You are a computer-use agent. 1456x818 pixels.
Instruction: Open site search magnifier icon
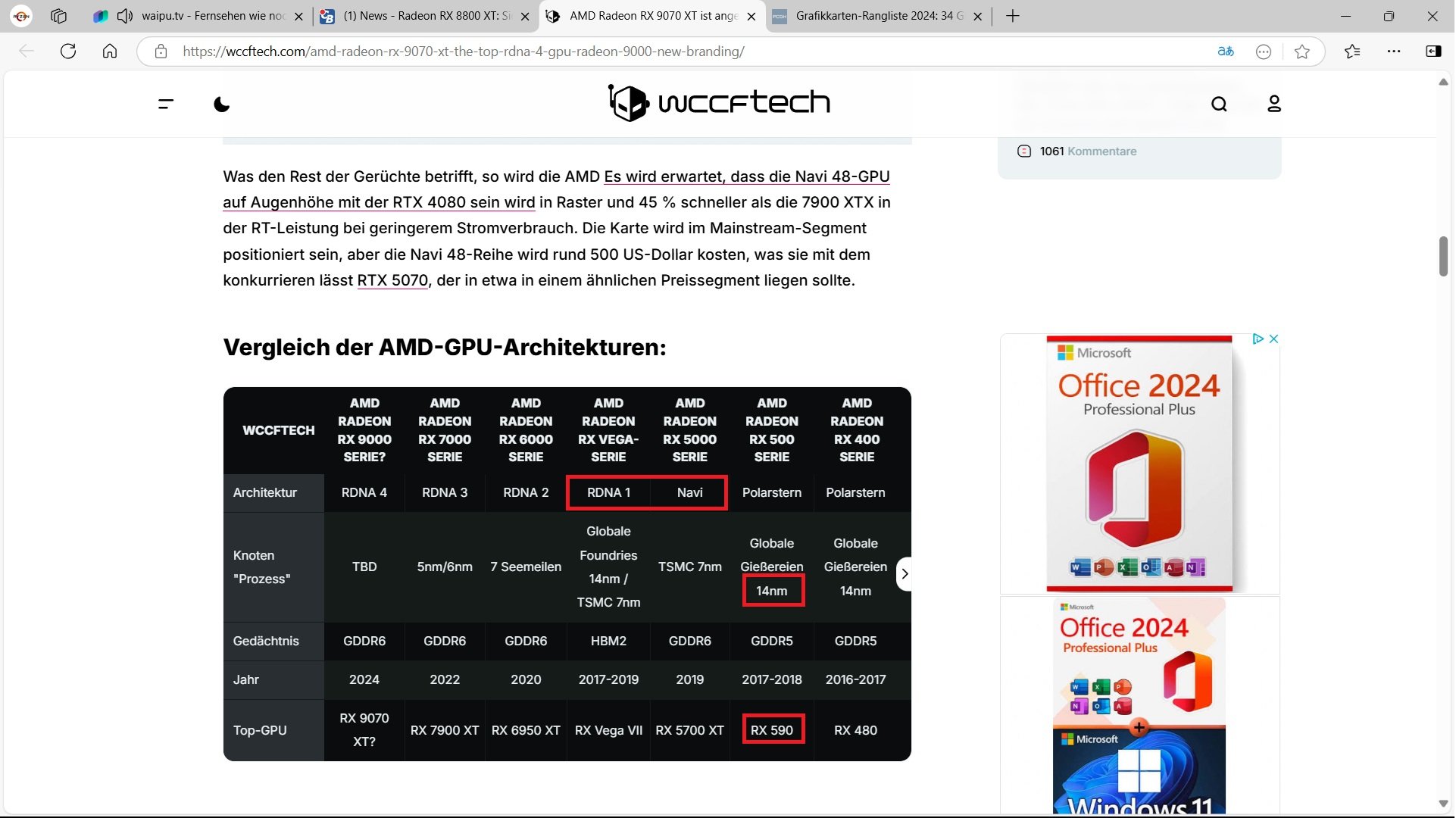(x=1219, y=104)
